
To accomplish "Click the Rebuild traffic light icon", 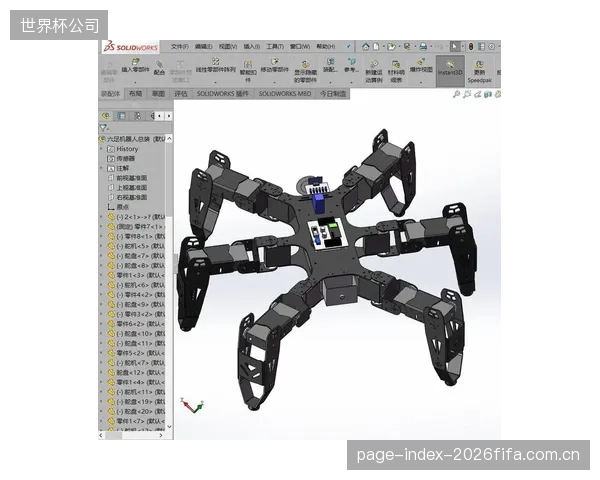I will click(x=471, y=47).
